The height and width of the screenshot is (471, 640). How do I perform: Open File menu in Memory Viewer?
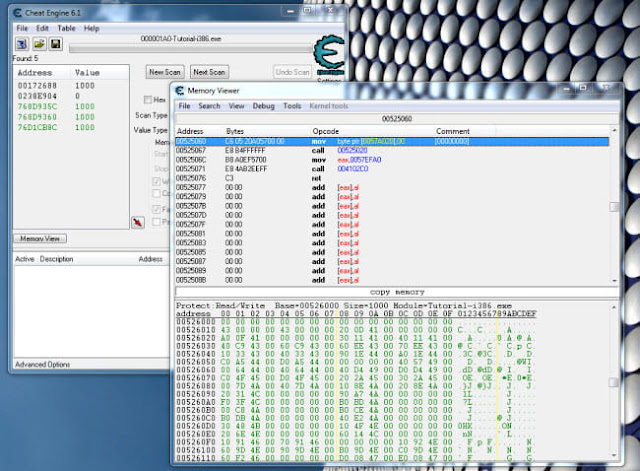click(184, 106)
